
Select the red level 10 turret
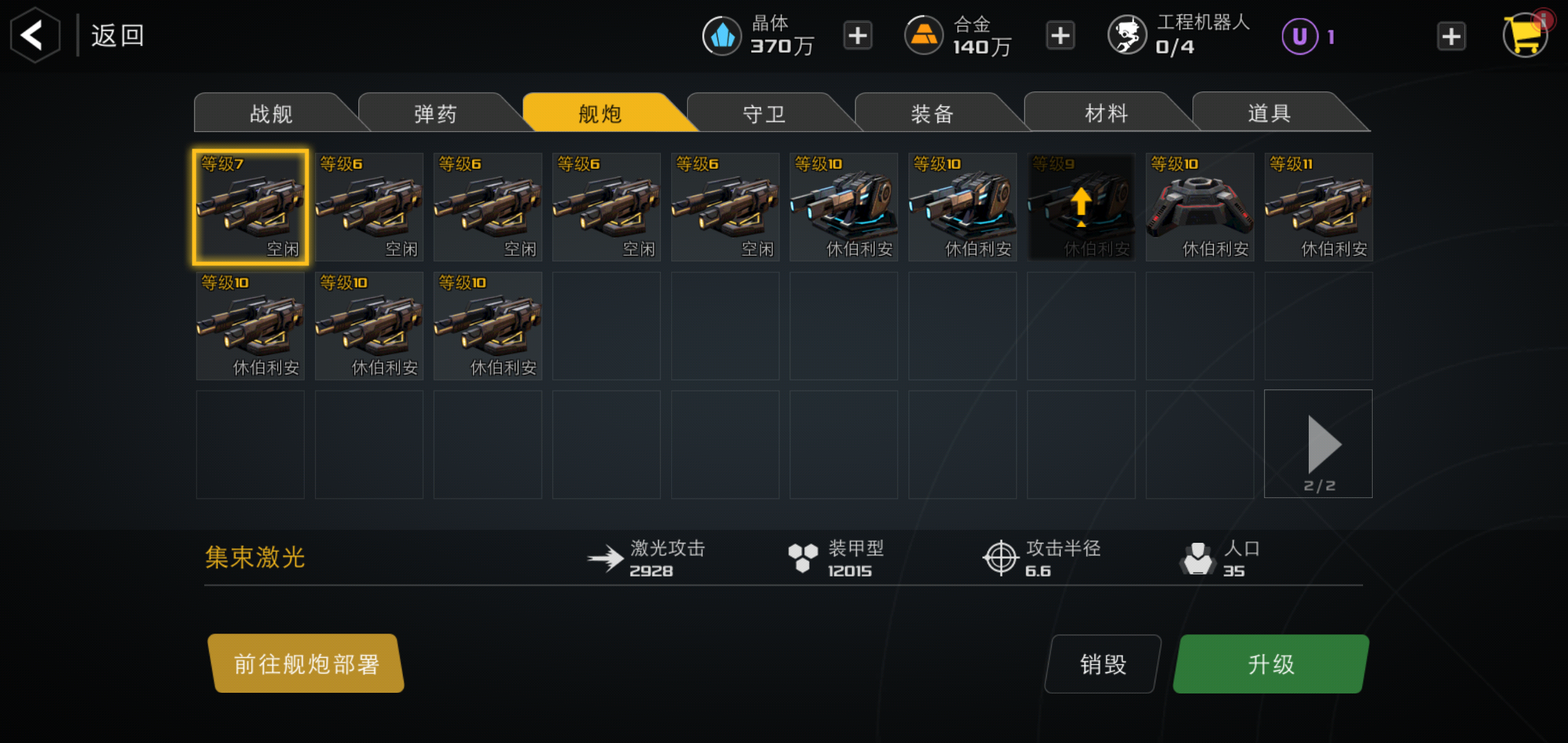coord(1200,207)
